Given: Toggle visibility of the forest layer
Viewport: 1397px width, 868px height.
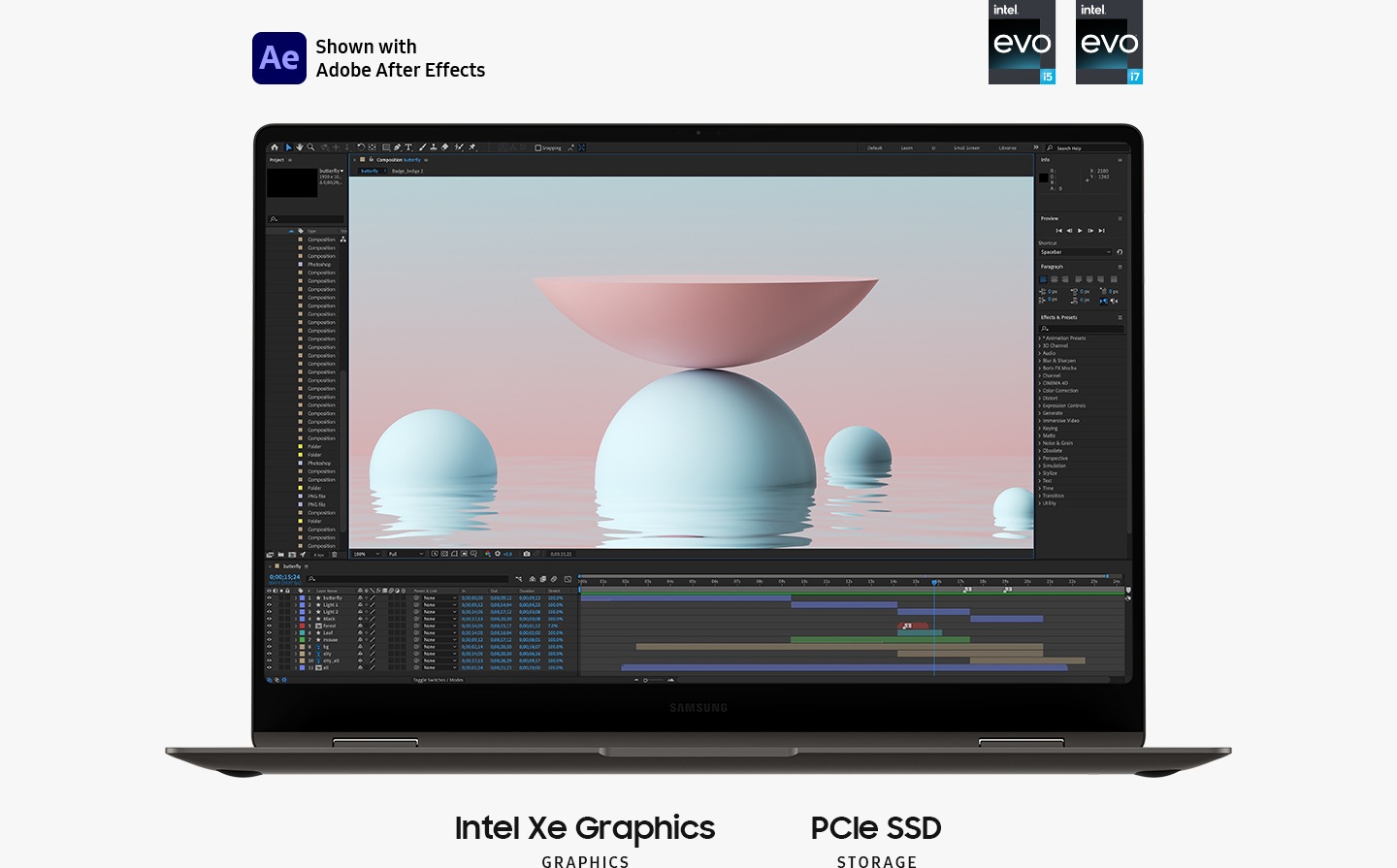Looking at the screenshot, I should [270, 626].
